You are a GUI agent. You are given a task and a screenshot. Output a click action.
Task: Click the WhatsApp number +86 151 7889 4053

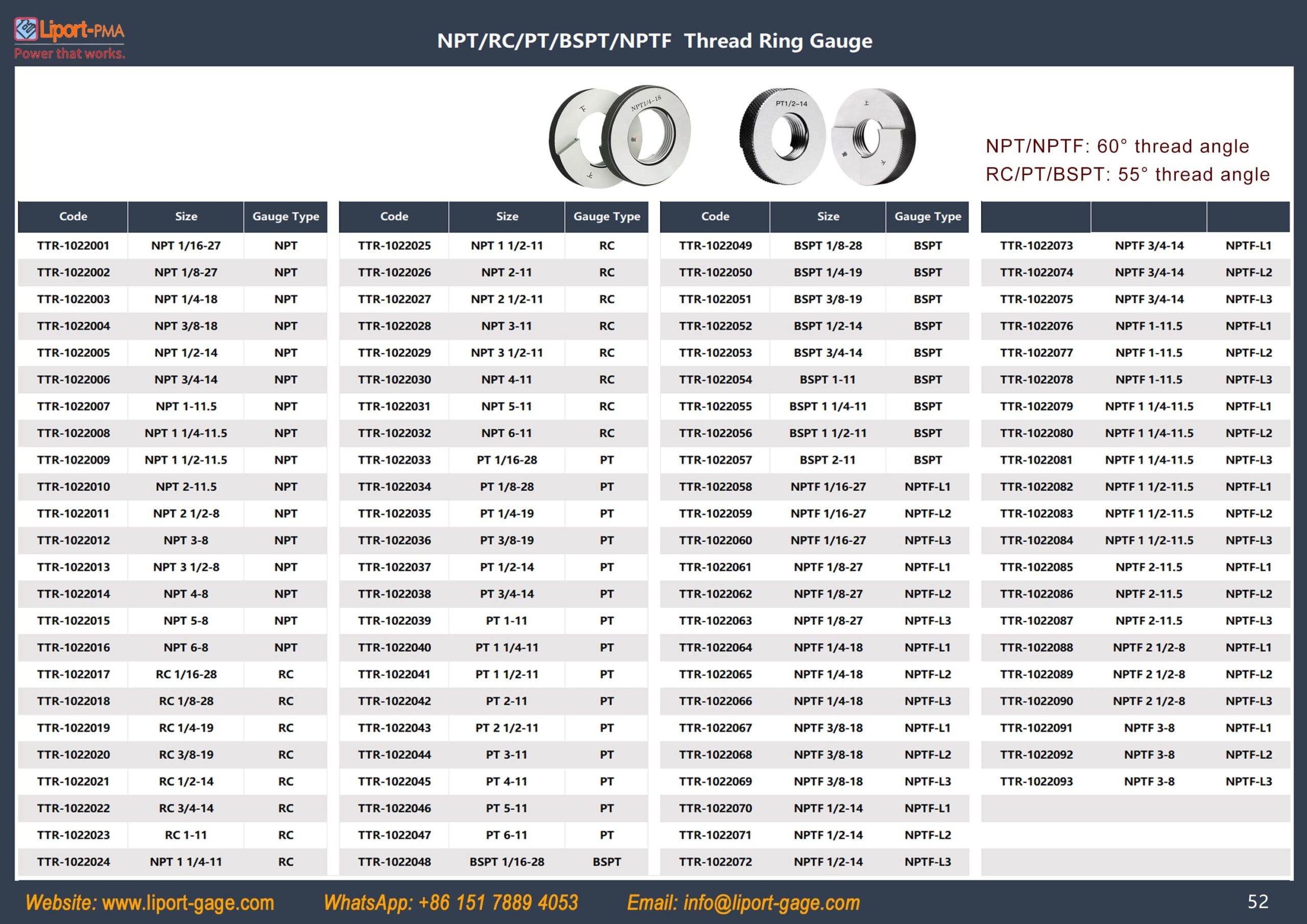pyautogui.click(x=498, y=903)
